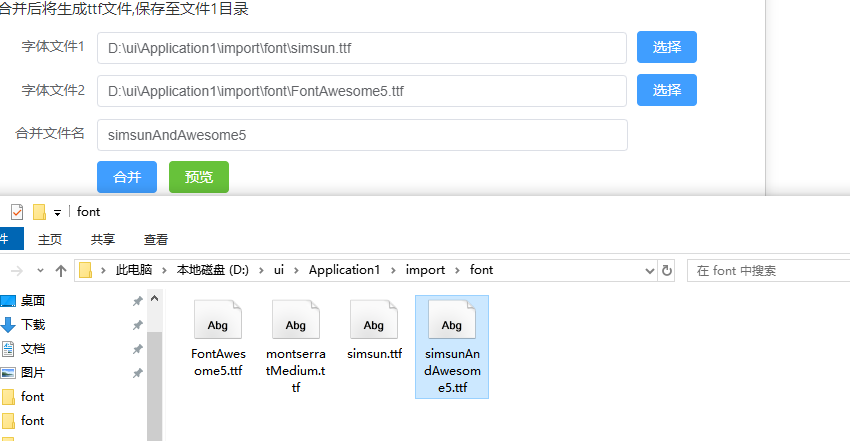Refresh the font folder view

pos(667,270)
